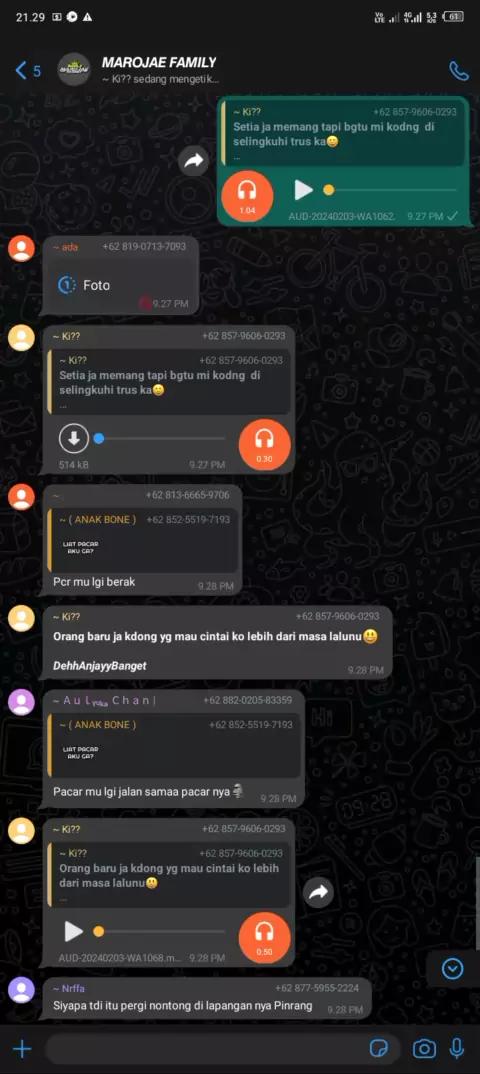Seek the WA1062 audio progress slider
Image resolution: width=480 pixels, height=1074 pixels.
click(x=390, y=190)
